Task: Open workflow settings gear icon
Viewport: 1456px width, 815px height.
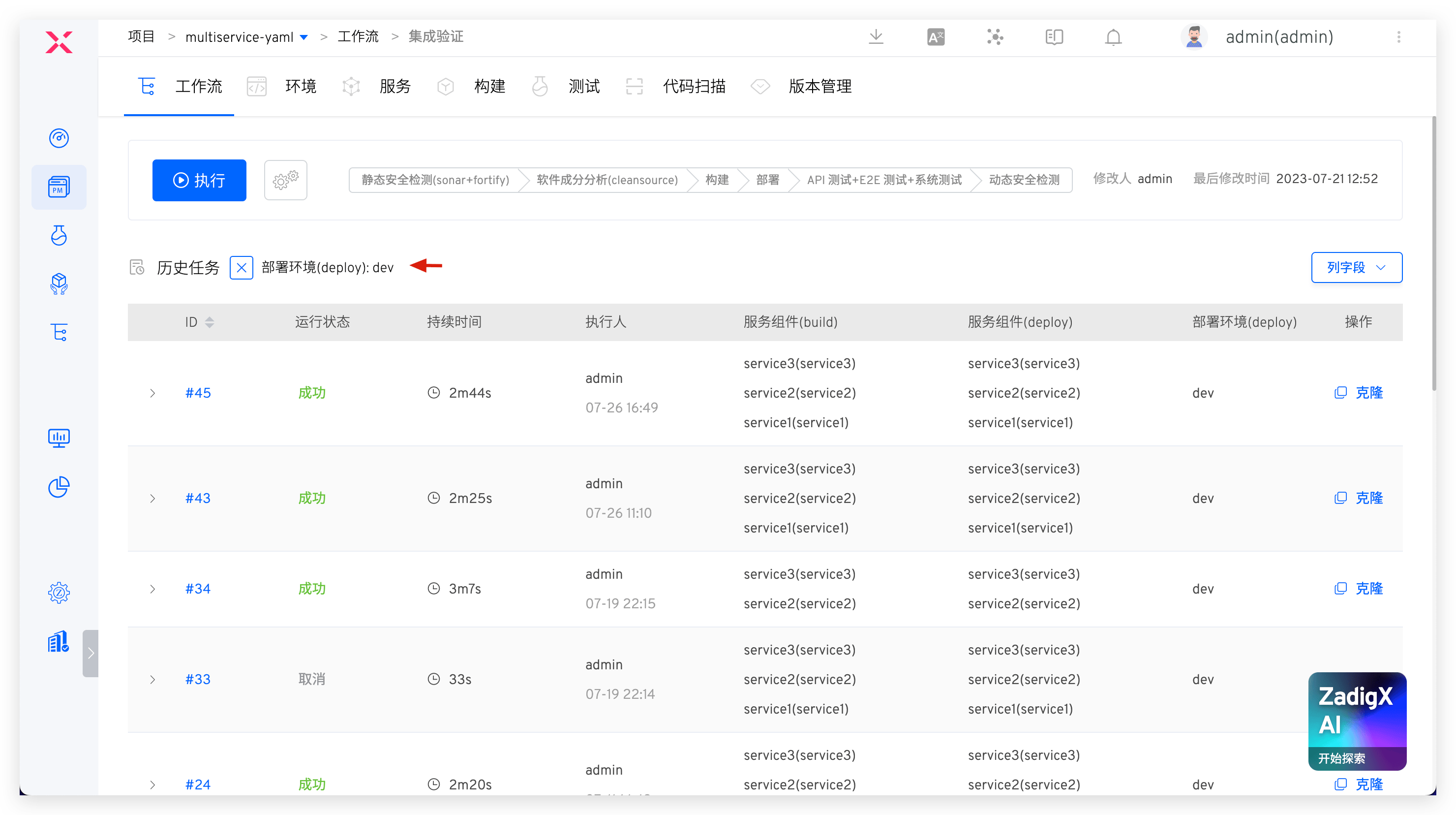Action: pyautogui.click(x=285, y=180)
